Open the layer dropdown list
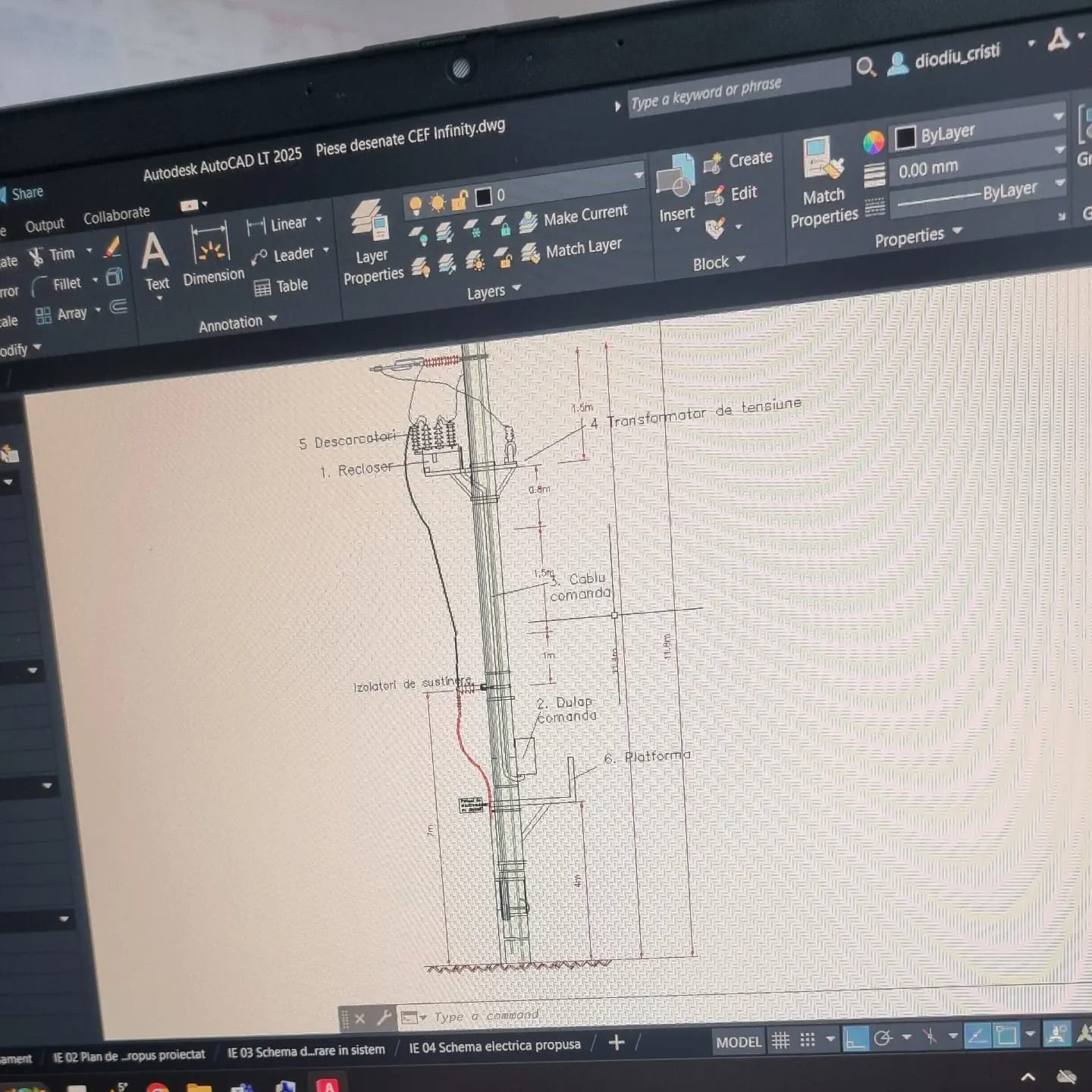The image size is (1092, 1092). click(639, 175)
